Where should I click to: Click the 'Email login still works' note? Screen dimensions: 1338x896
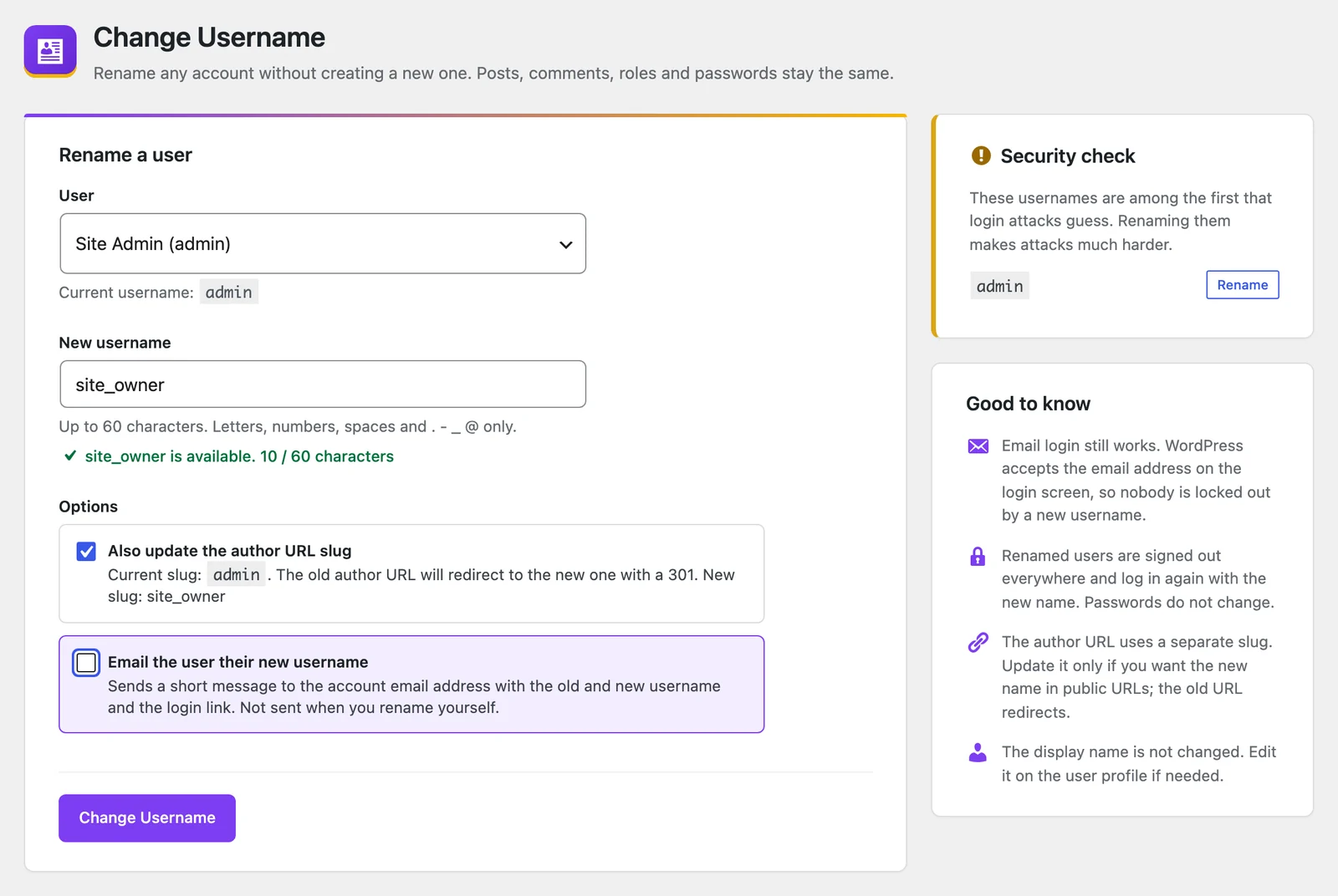pyautogui.click(x=1136, y=481)
